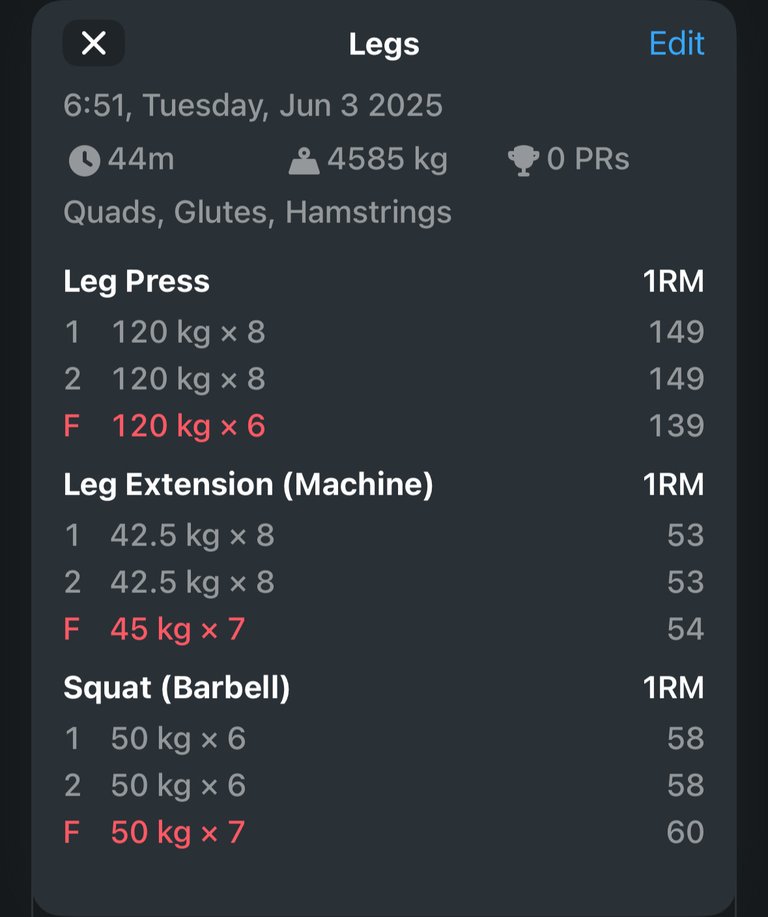The width and height of the screenshot is (768, 917).
Task: Tap the 1RM value 60 for Squat
Action: pos(686,832)
